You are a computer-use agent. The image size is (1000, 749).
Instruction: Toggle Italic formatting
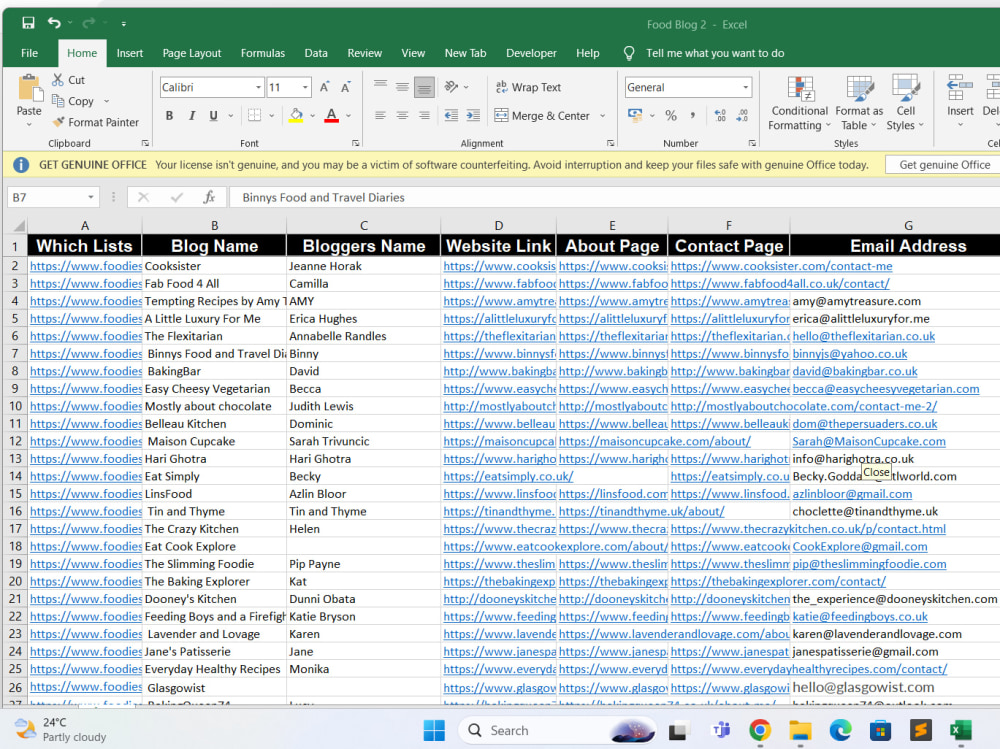pos(191,115)
